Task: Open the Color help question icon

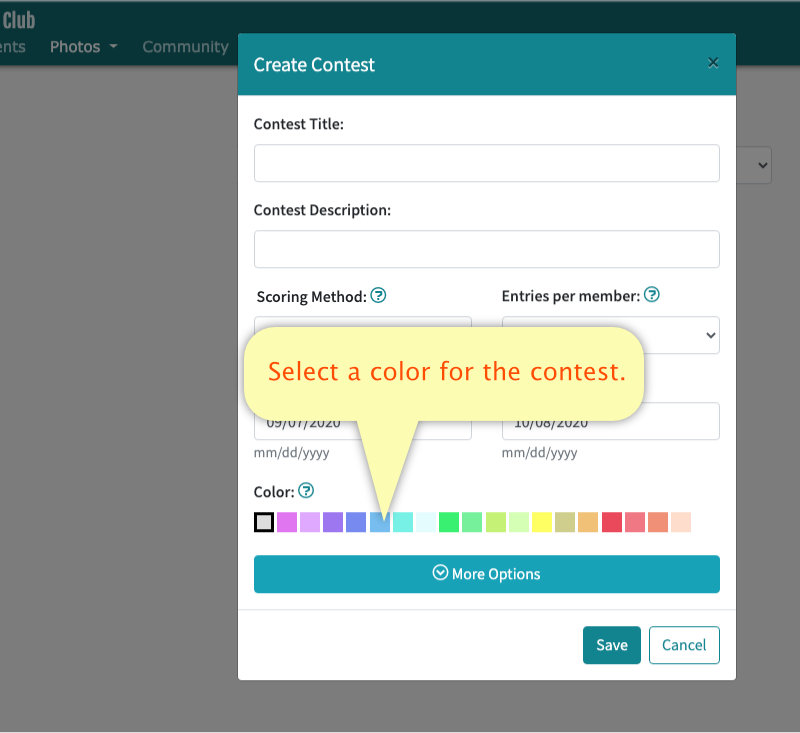Action: (306, 491)
